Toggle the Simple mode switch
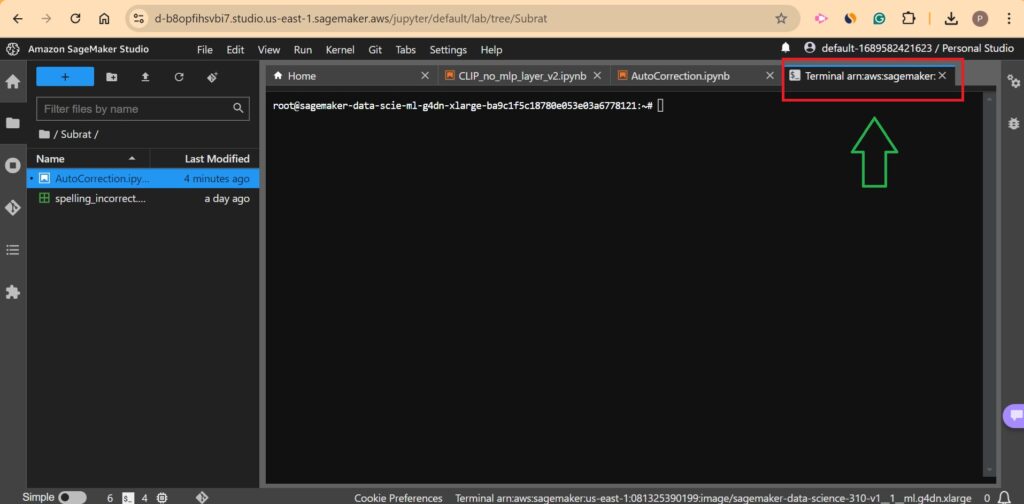The height and width of the screenshot is (504, 1024). [72, 497]
